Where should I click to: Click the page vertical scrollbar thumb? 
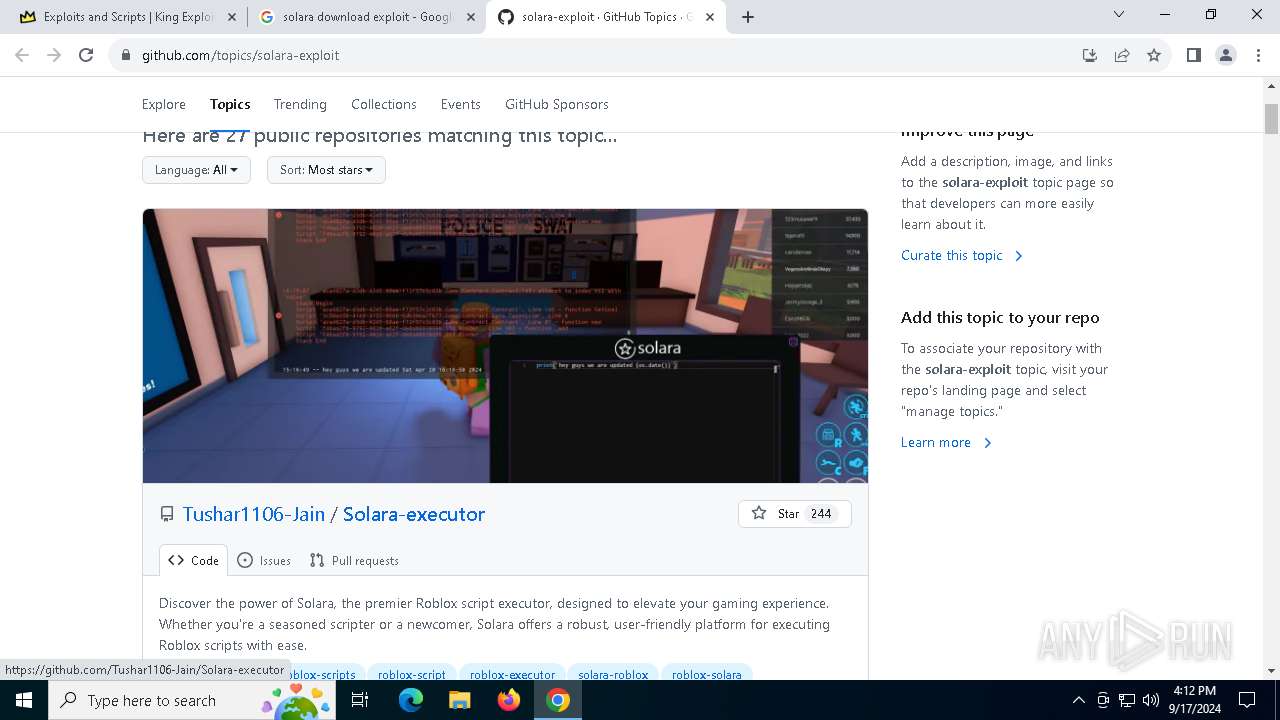point(1272,118)
